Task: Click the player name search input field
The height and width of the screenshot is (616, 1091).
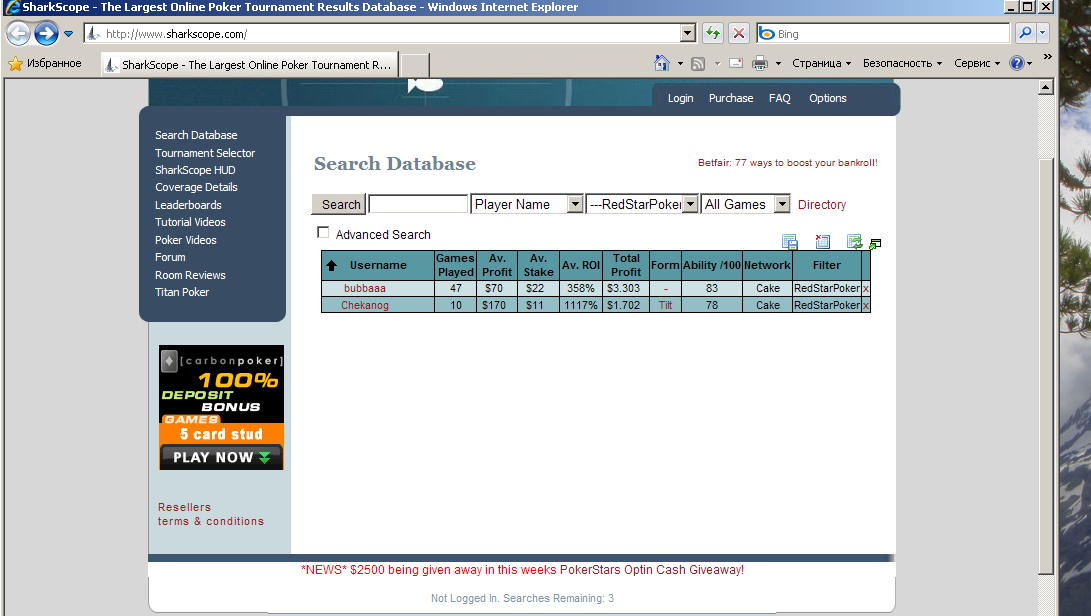Action: tap(417, 204)
